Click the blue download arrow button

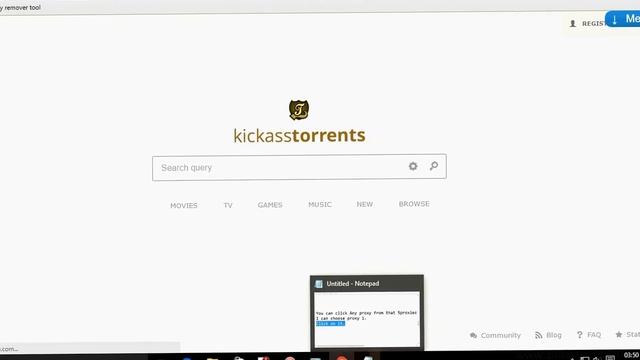tap(622, 19)
